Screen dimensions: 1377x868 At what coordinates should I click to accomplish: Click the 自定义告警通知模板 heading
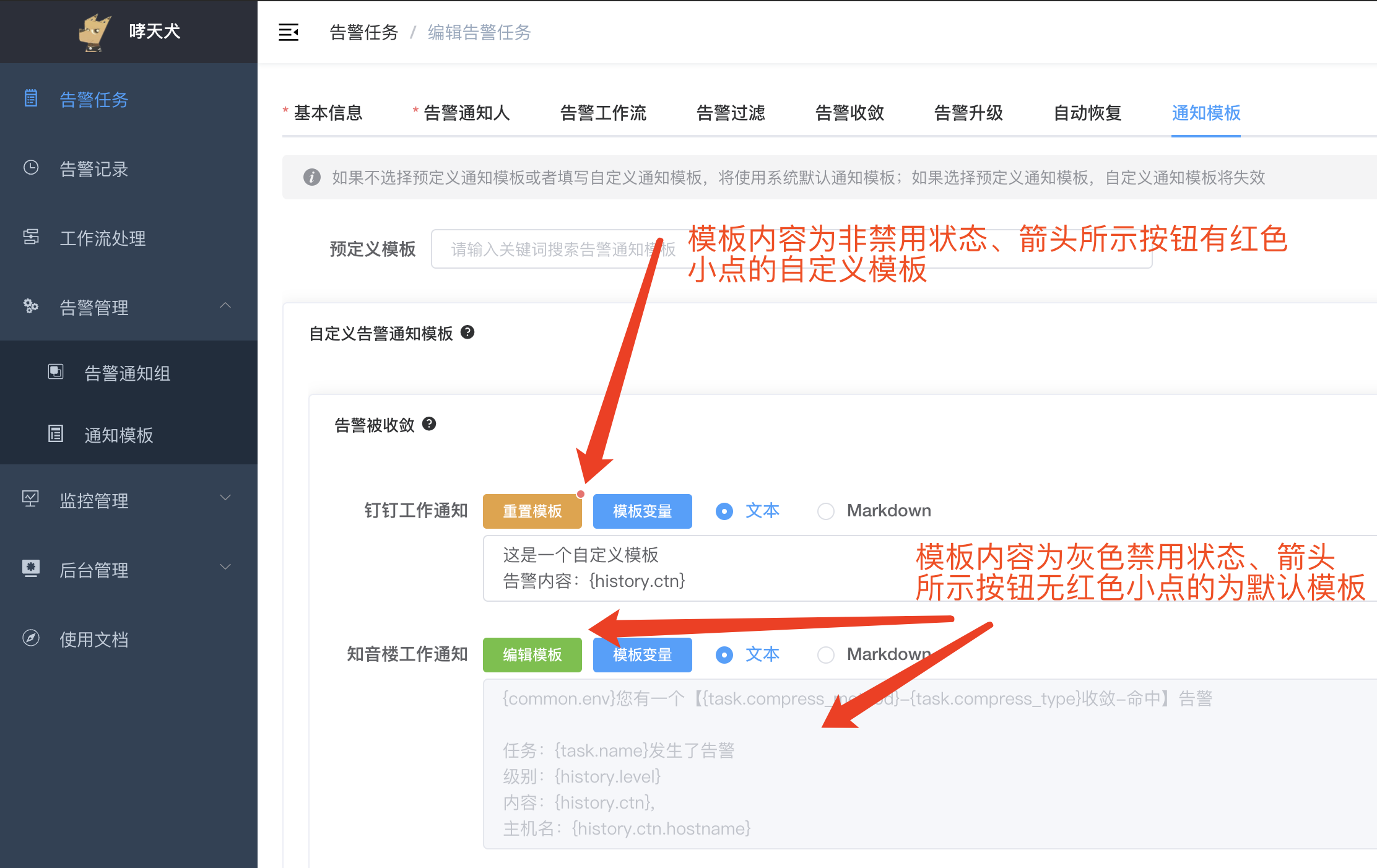[x=381, y=334]
